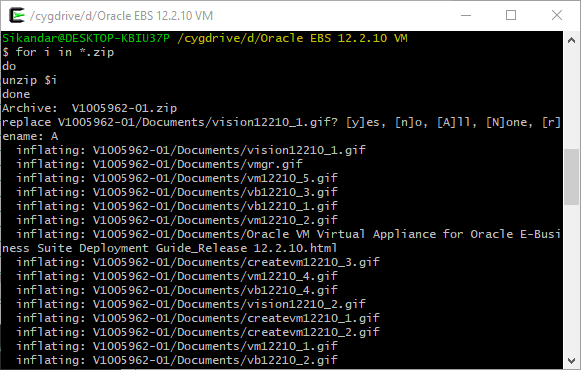The image size is (581, 370).
Task: Click the prompt line Sikandar@DESKTOP-KBIU37P
Action: pyautogui.click(x=86, y=38)
